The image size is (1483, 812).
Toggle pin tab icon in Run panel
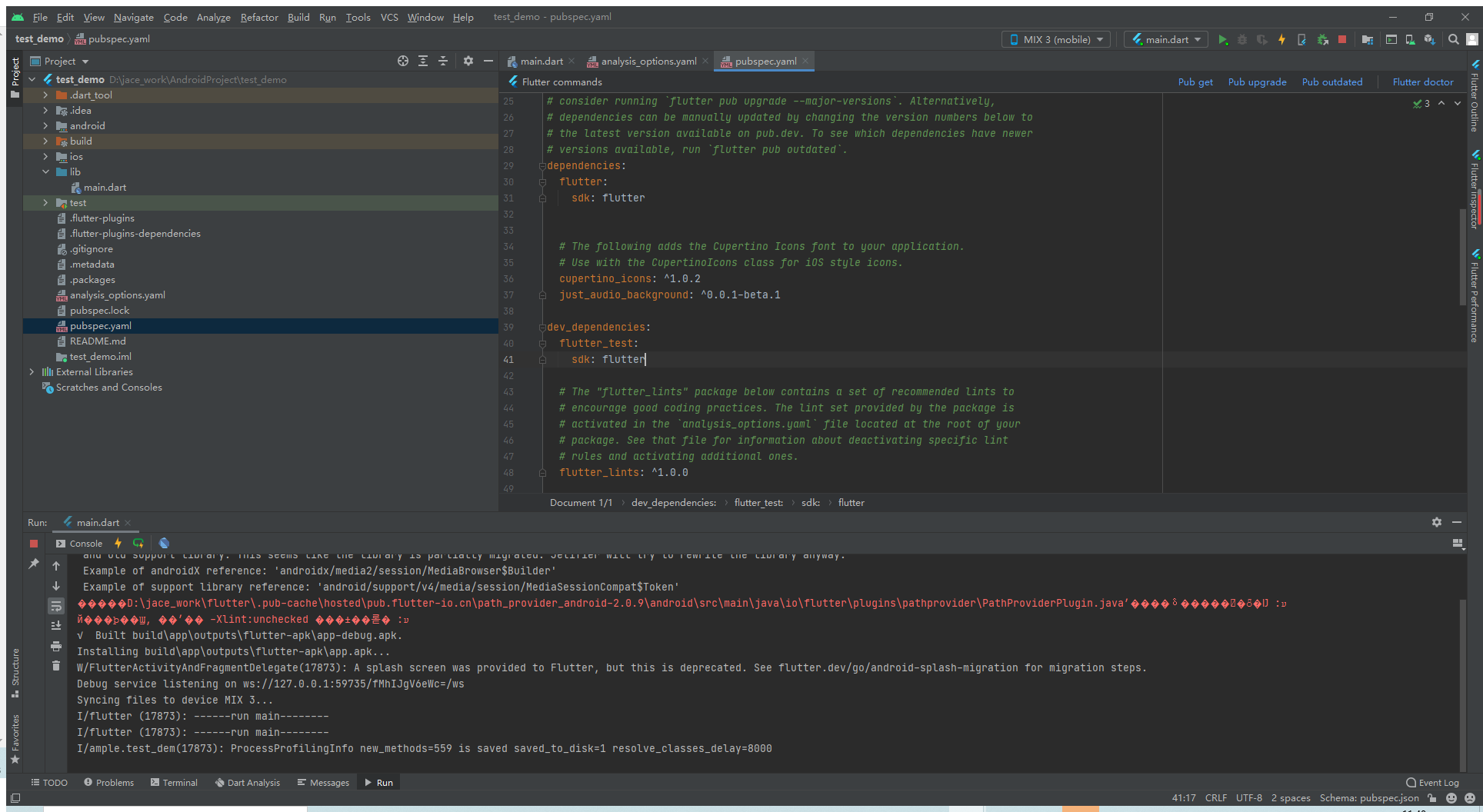pyautogui.click(x=33, y=564)
